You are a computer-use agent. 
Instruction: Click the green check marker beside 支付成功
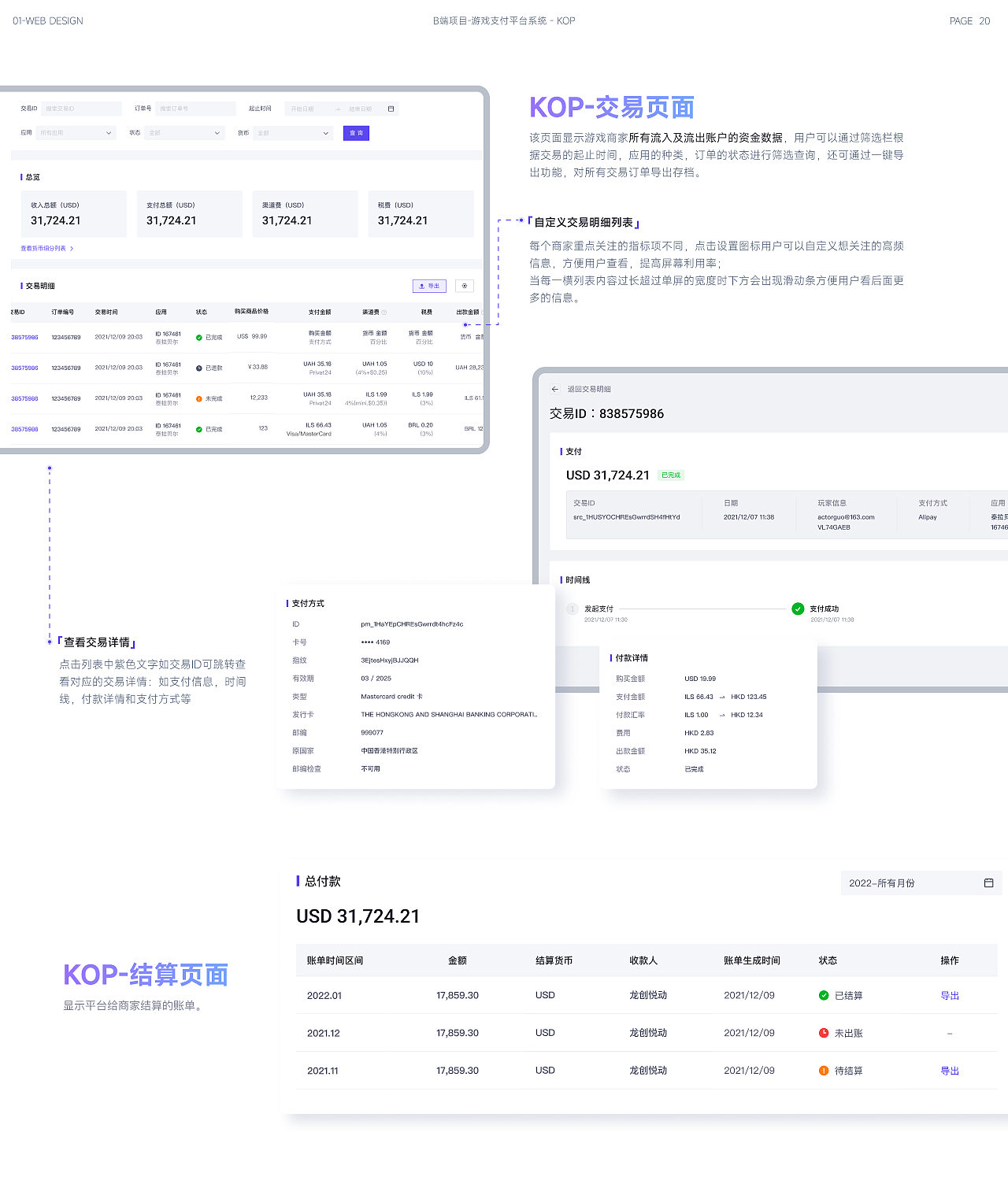(x=798, y=609)
